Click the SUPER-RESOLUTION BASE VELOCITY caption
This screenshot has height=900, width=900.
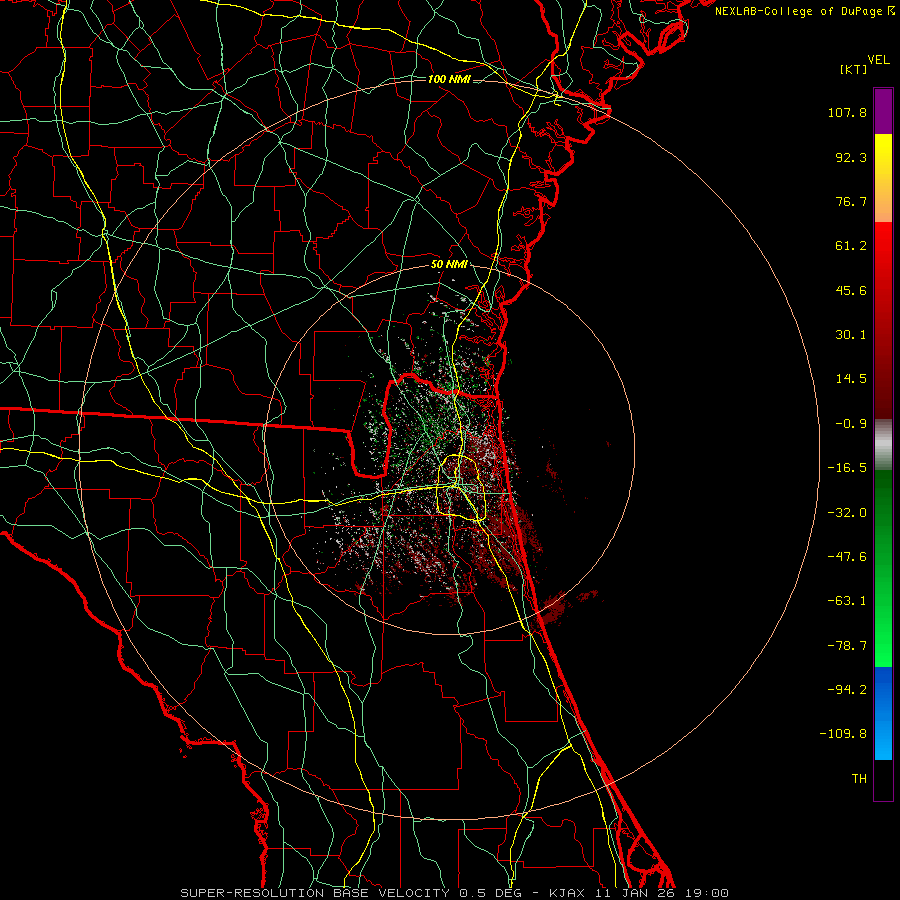pyautogui.click(x=455, y=893)
